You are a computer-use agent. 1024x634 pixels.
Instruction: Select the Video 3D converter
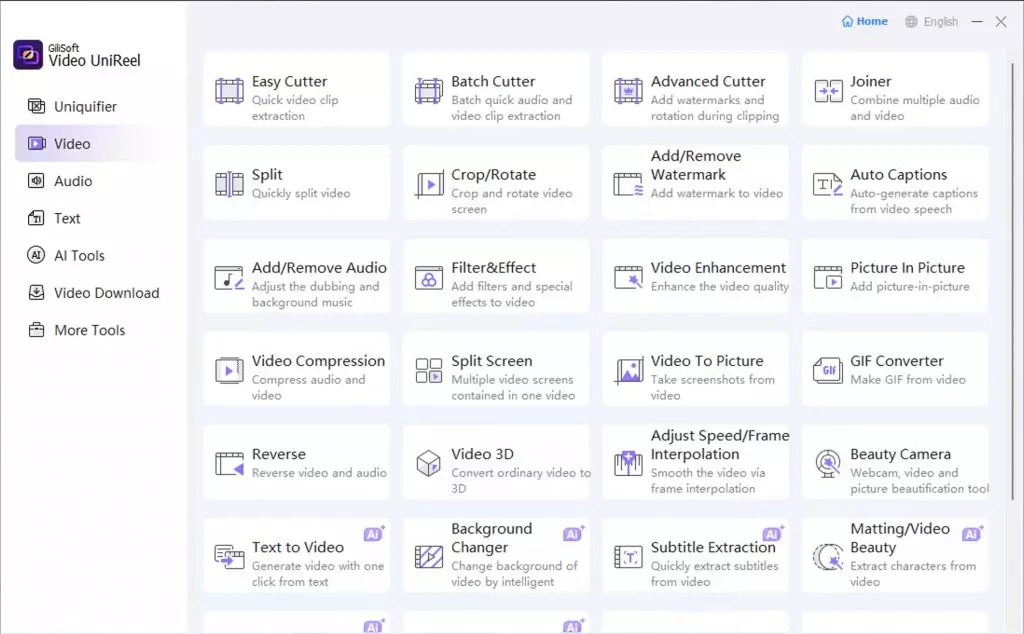(496, 462)
